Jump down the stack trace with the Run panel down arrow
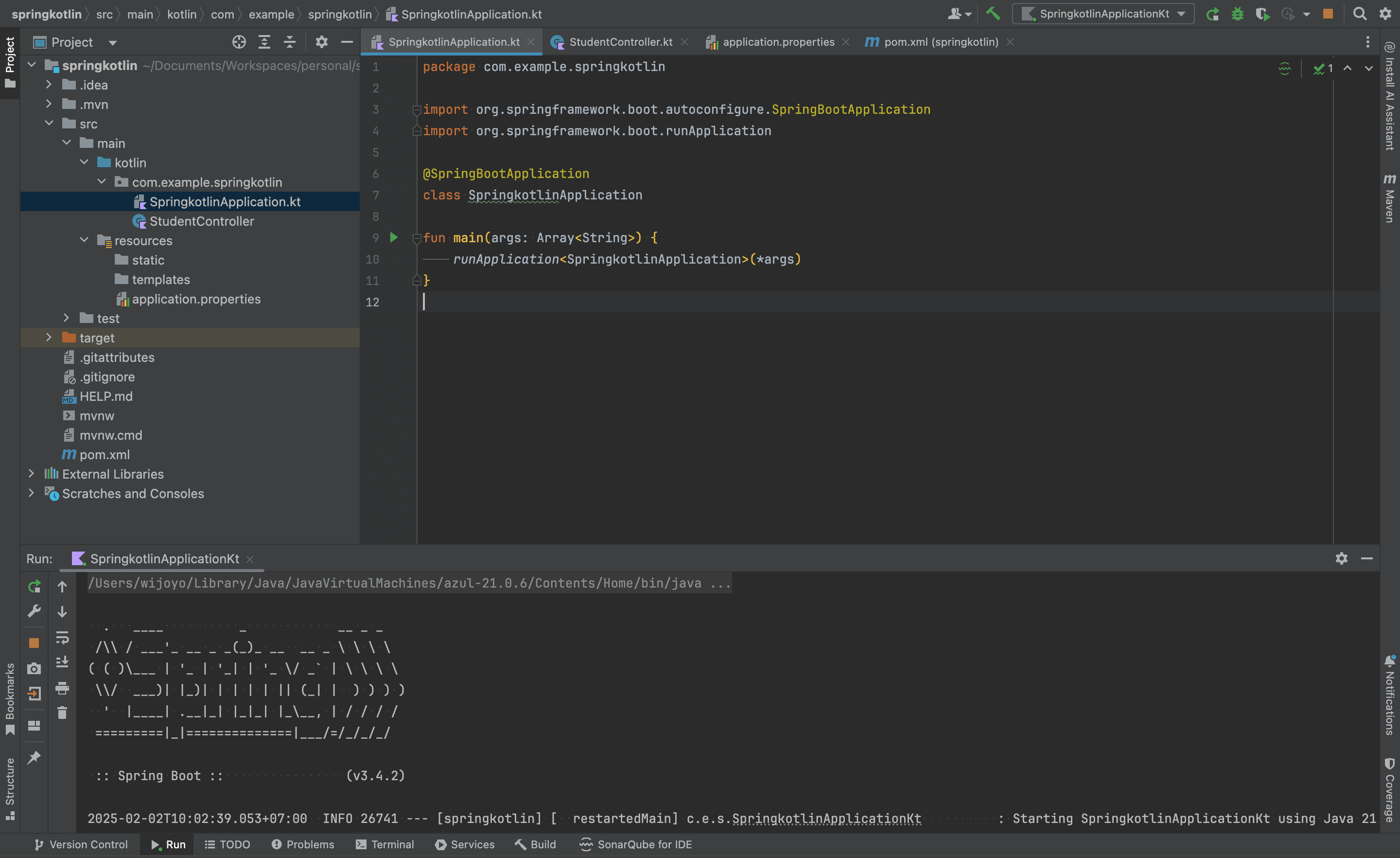Image resolution: width=1400 pixels, height=858 pixels. [x=62, y=611]
